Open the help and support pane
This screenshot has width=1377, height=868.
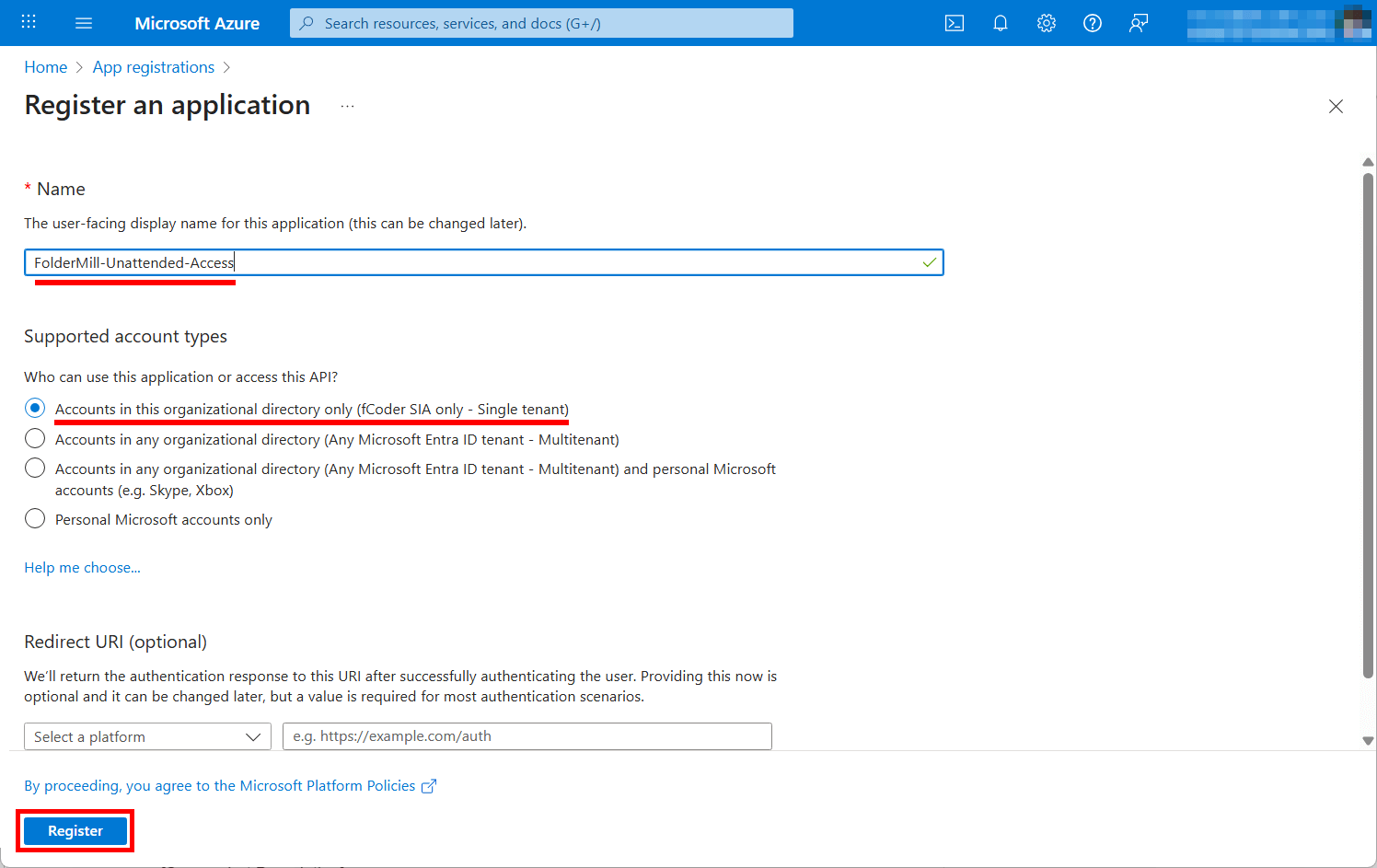pos(1093,23)
